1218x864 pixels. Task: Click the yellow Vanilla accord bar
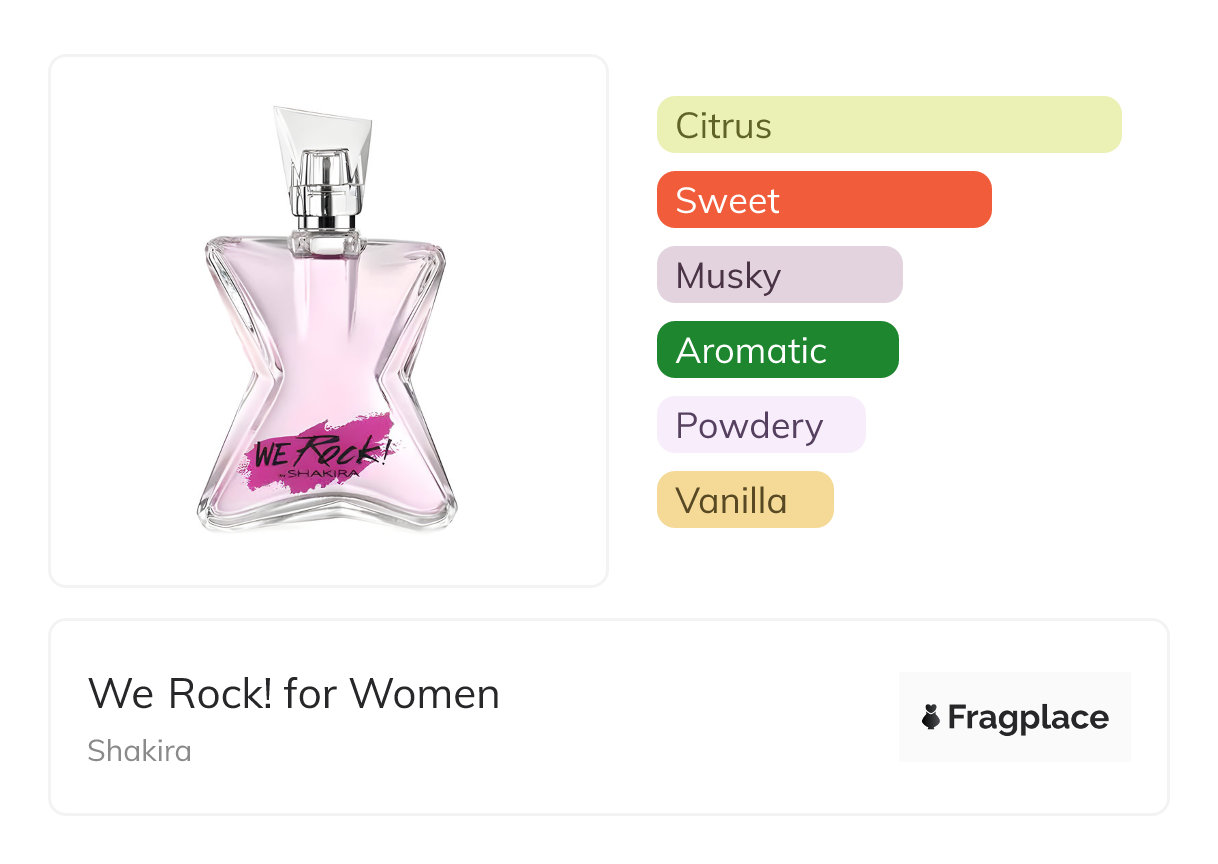pyautogui.click(x=745, y=500)
